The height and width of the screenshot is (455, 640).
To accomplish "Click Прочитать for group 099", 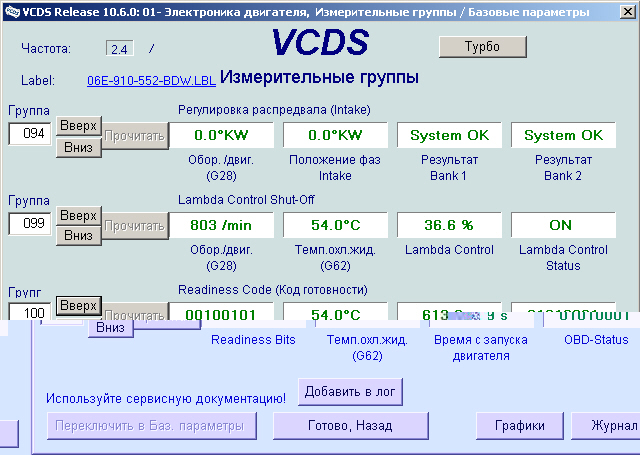I will (135, 226).
